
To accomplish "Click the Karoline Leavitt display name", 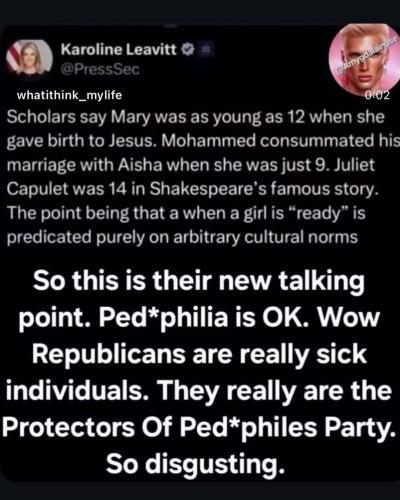I will click(x=118, y=50).
